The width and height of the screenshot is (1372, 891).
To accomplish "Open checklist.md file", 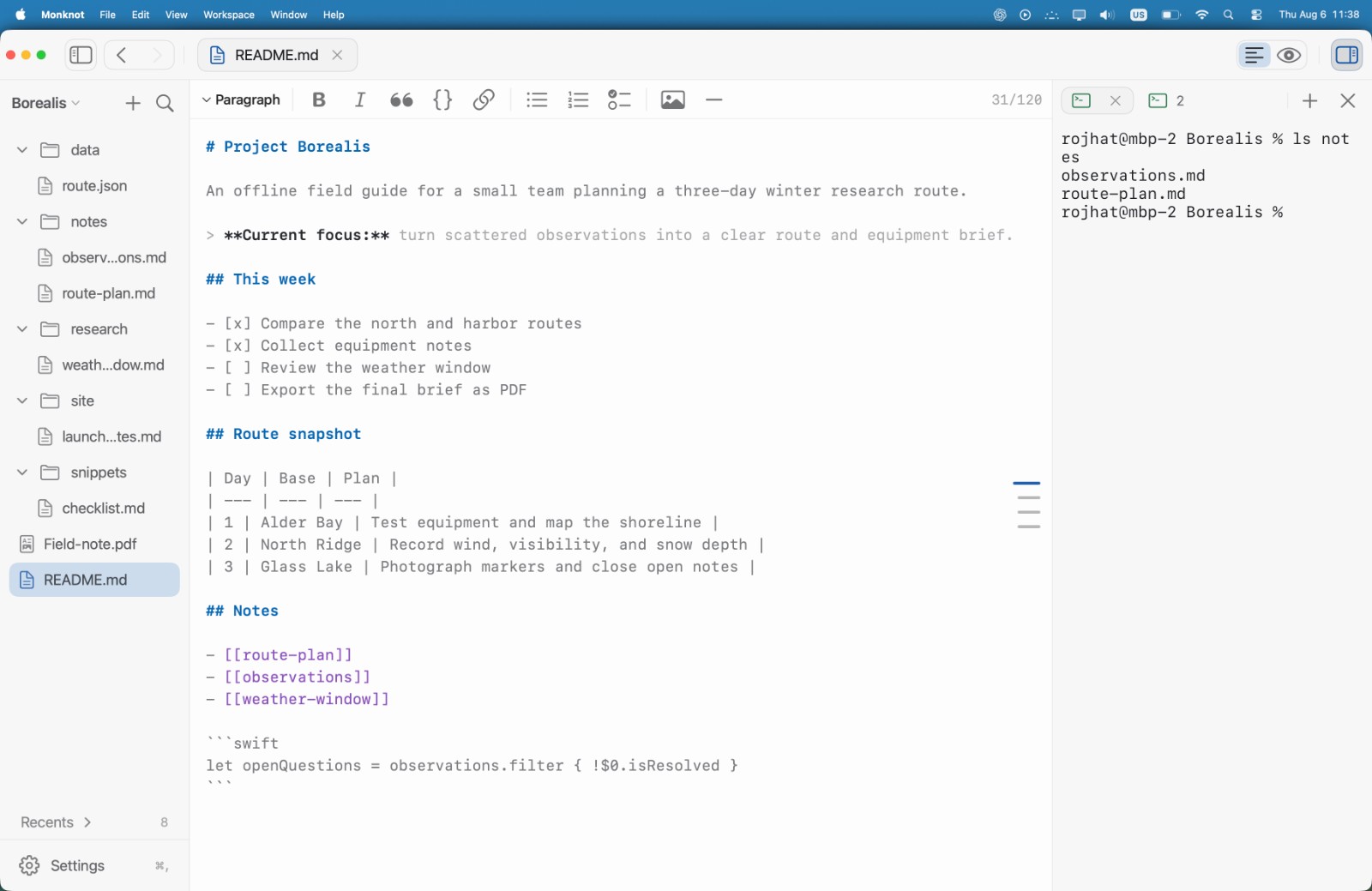I will point(94,509).
